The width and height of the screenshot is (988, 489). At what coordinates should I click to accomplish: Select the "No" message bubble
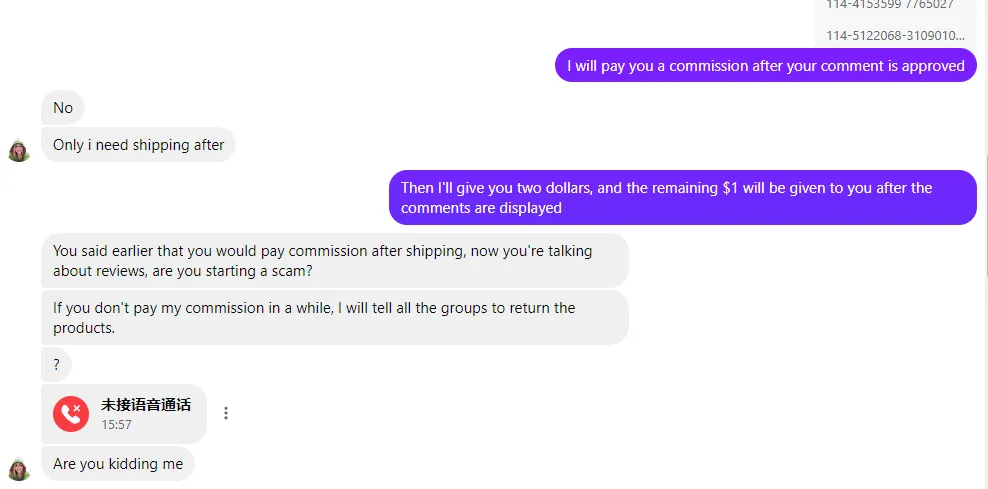(x=63, y=108)
